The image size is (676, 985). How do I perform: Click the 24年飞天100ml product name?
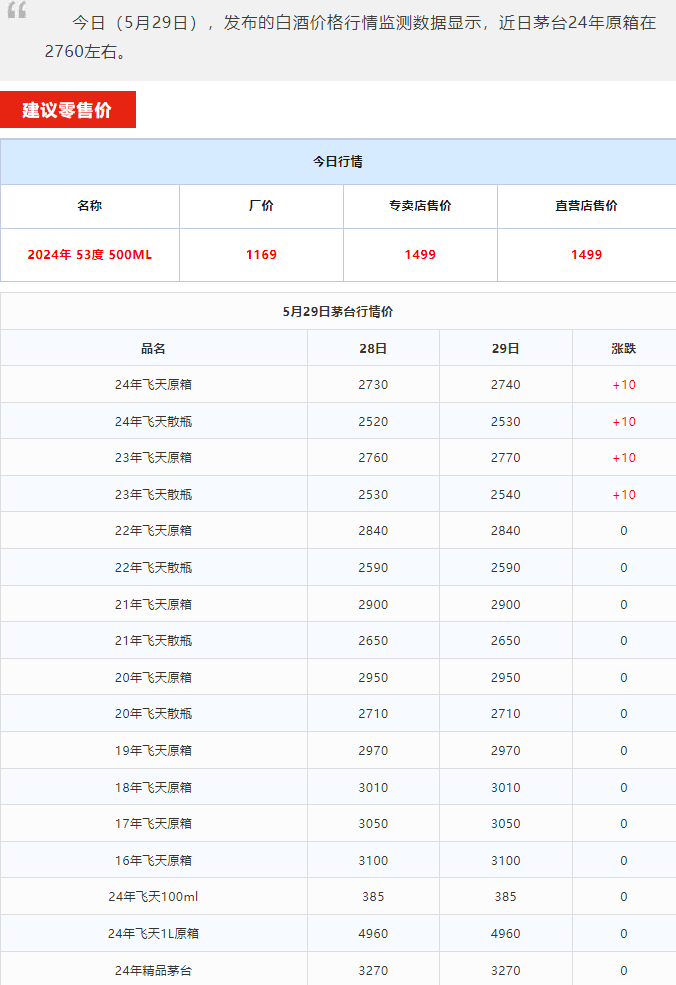pos(153,897)
